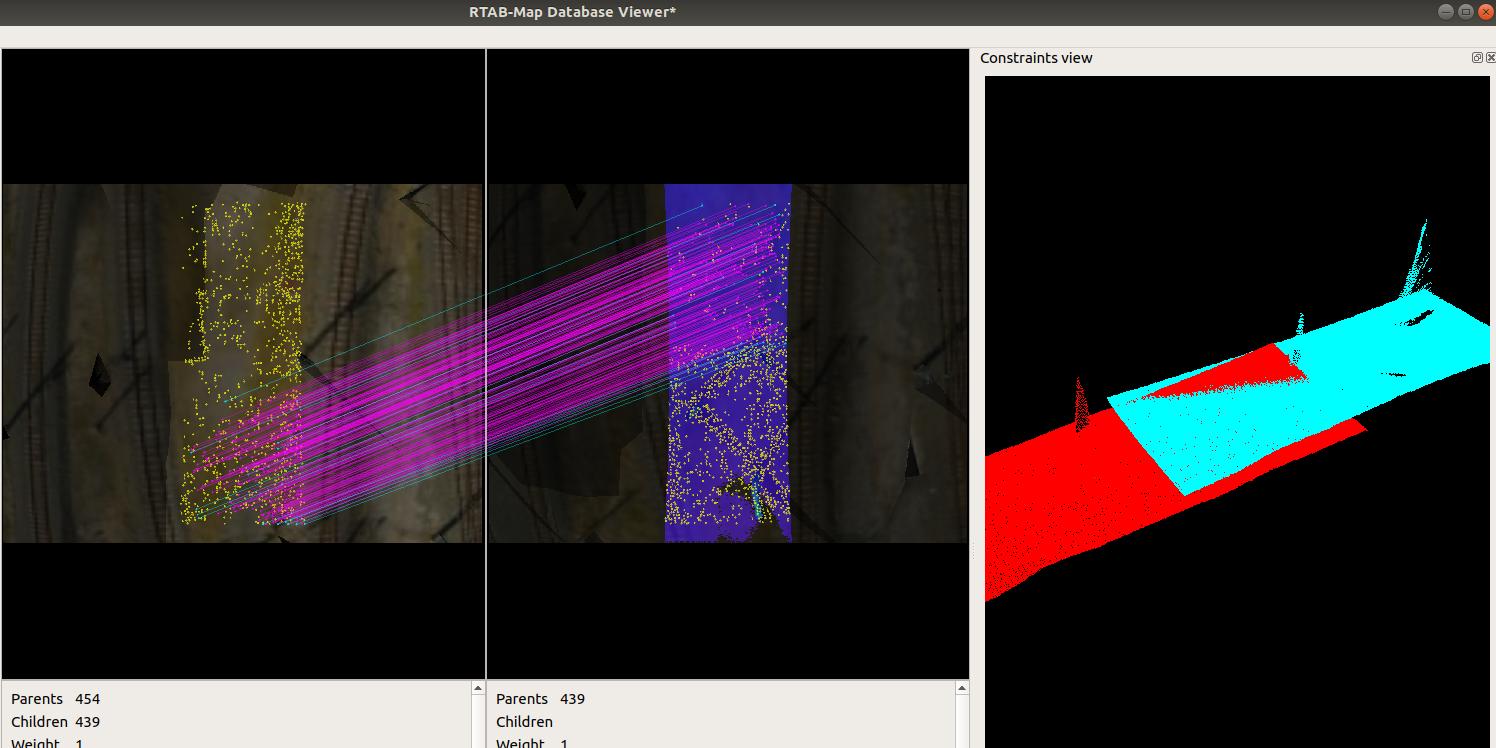Viewport: 1496px width, 748px height.
Task: Click scroll-up arrow of right info panel
Action: point(962,689)
